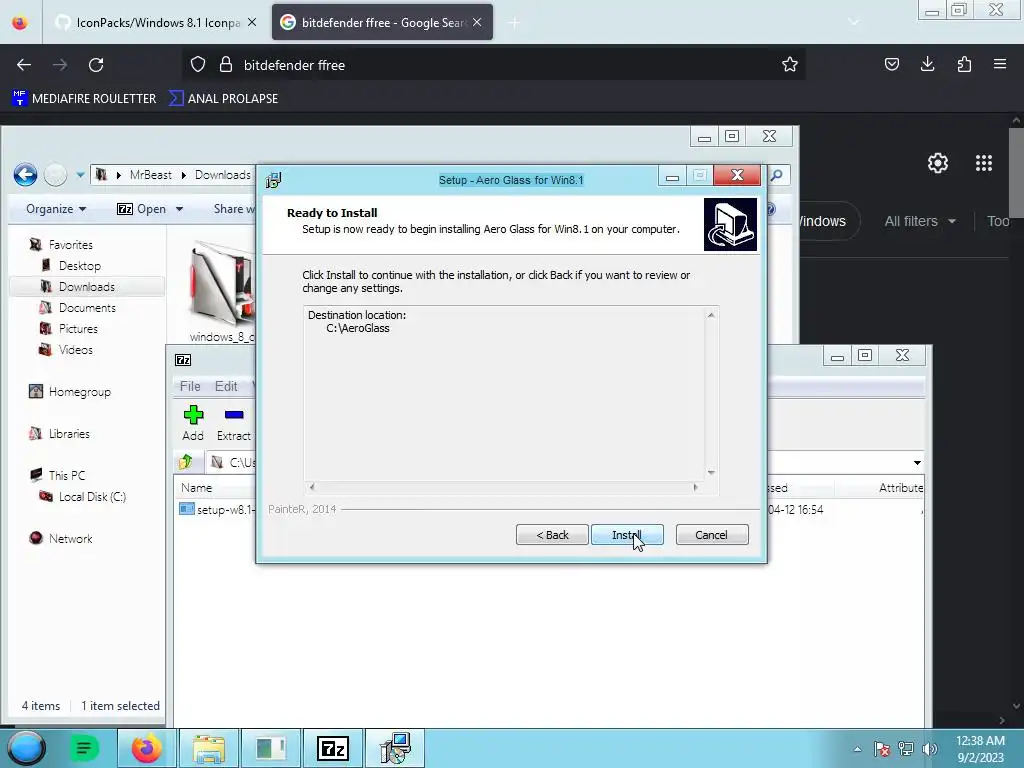Open Network in navigation pane
Screen dimensions: 1024x768
pos(71,539)
